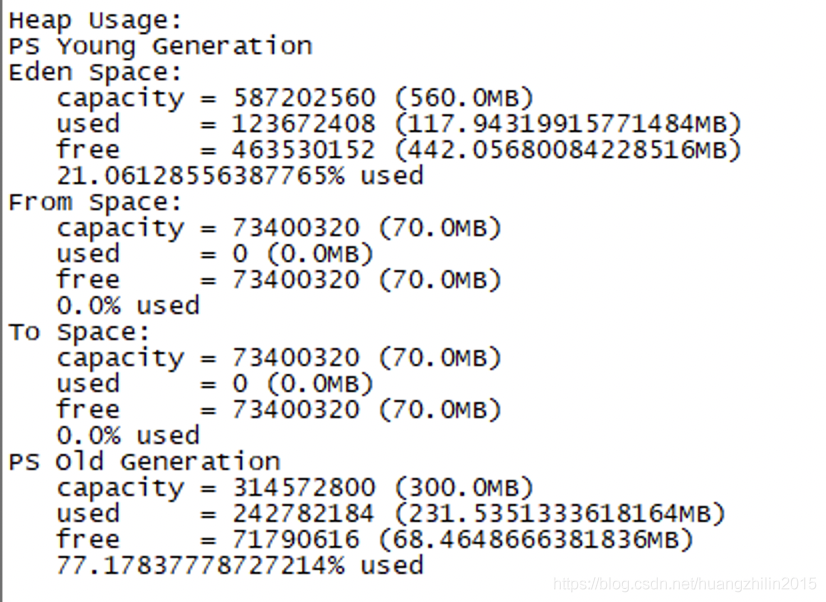This screenshot has width=826, height=602.
Task: Click the 77.17837778727214% used line
Action: (240, 566)
